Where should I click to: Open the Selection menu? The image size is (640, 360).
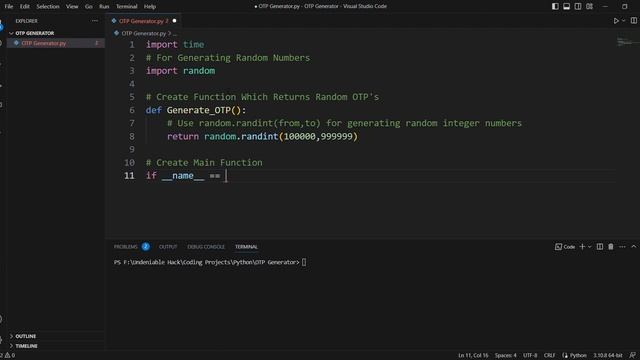pyautogui.click(x=48, y=6)
